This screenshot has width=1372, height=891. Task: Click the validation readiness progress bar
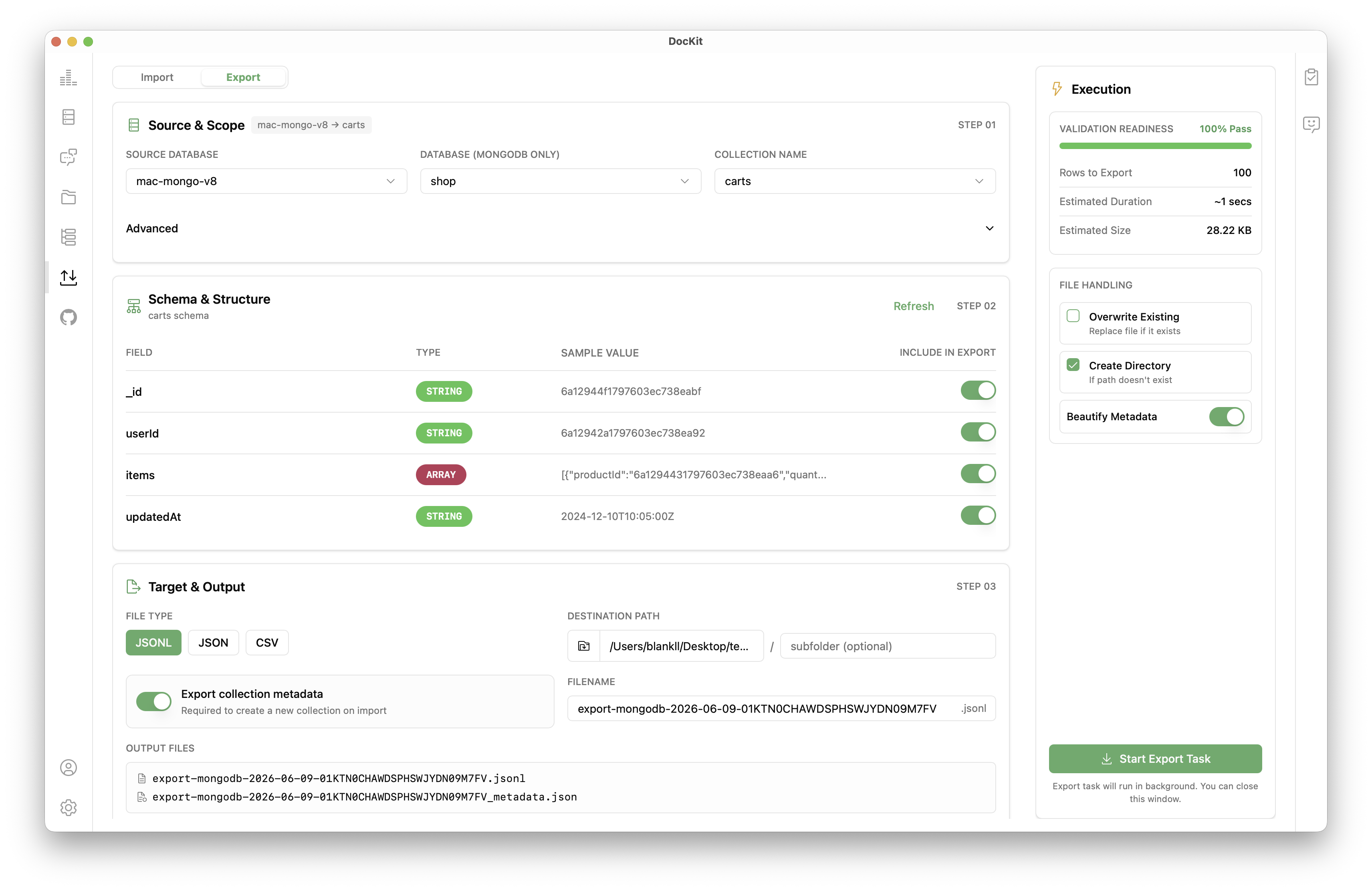(x=1155, y=146)
